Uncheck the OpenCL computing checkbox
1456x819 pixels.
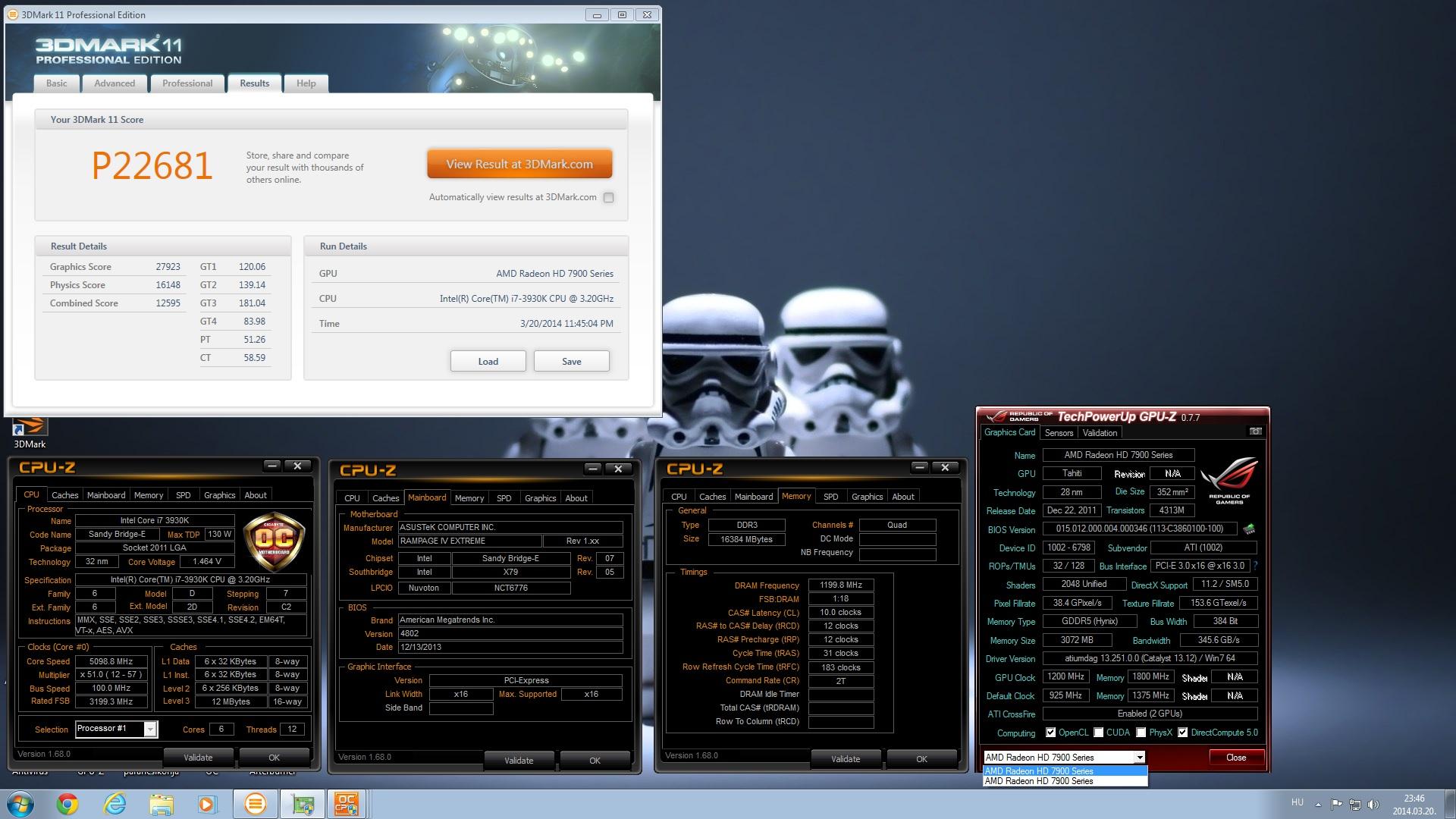[x=1050, y=733]
